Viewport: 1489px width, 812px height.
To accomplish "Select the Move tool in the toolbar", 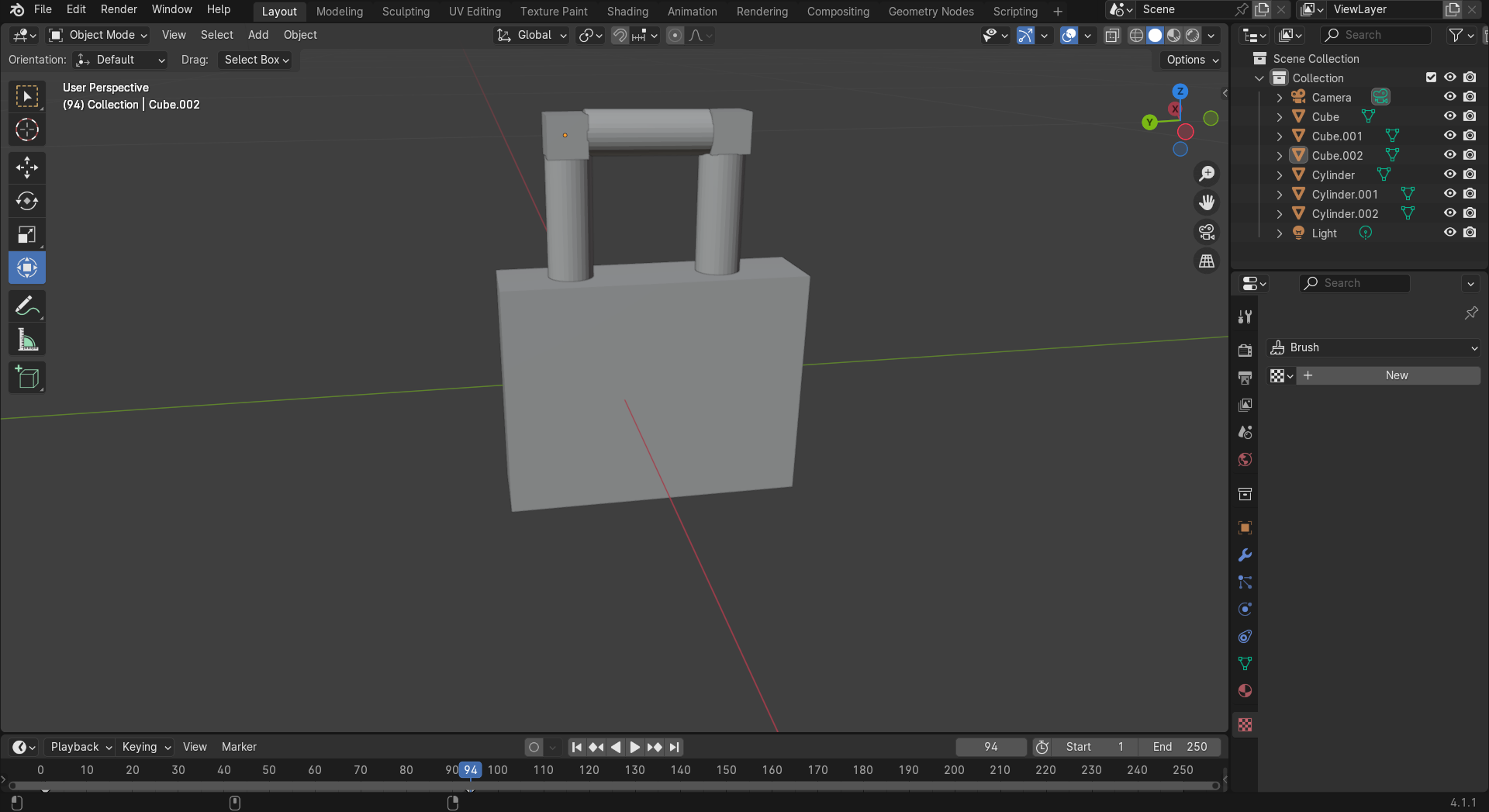I will pos(27,168).
